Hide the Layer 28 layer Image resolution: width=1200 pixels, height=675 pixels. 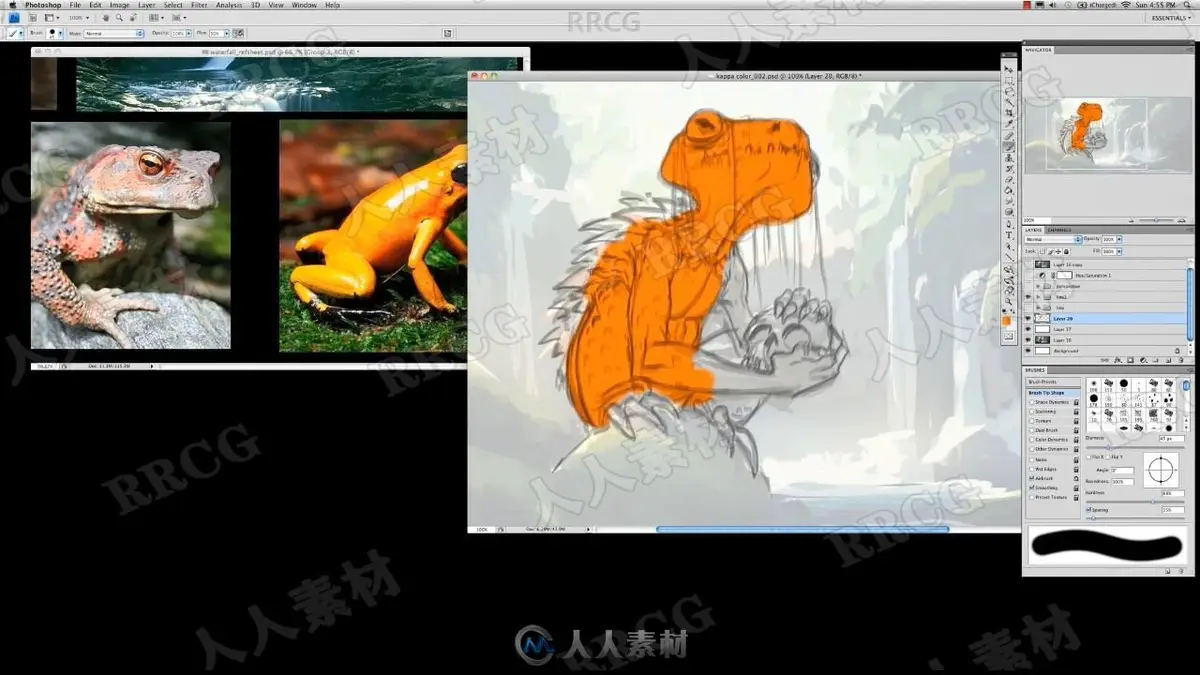(1028, 319)
